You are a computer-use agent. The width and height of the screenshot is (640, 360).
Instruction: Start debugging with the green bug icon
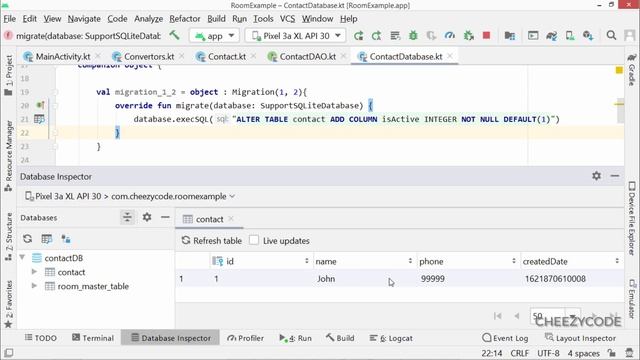click(413, 36)
